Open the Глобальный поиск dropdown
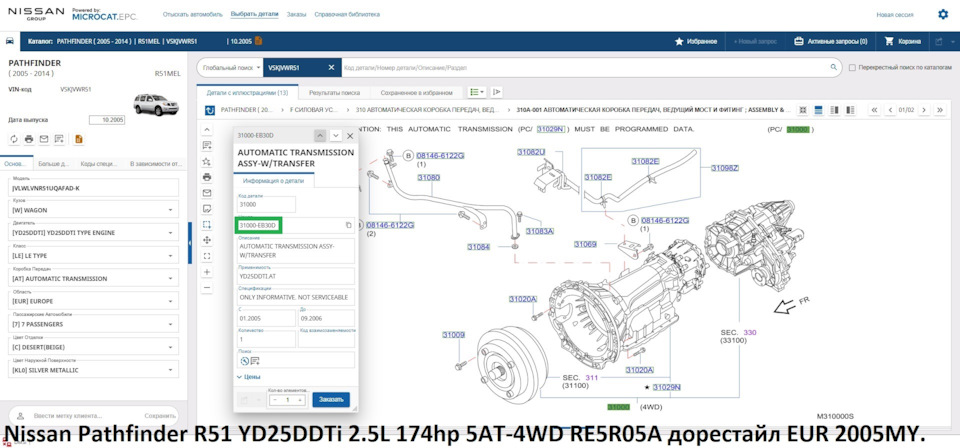 (231, 67)
